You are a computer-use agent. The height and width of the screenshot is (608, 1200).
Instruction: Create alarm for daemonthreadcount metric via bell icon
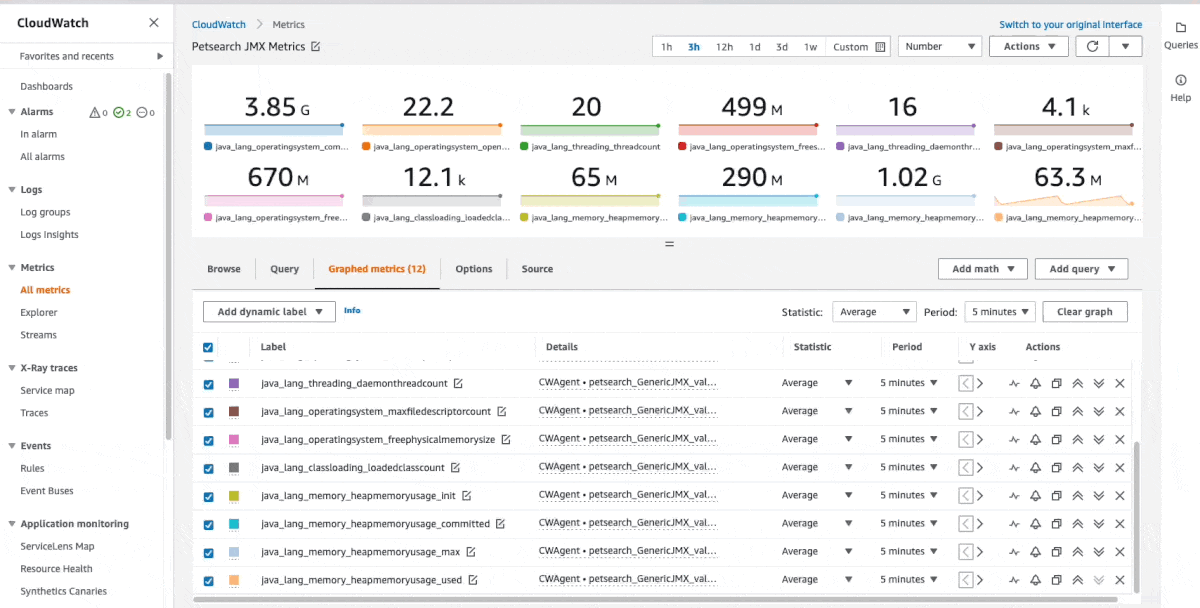(1035, 383)
